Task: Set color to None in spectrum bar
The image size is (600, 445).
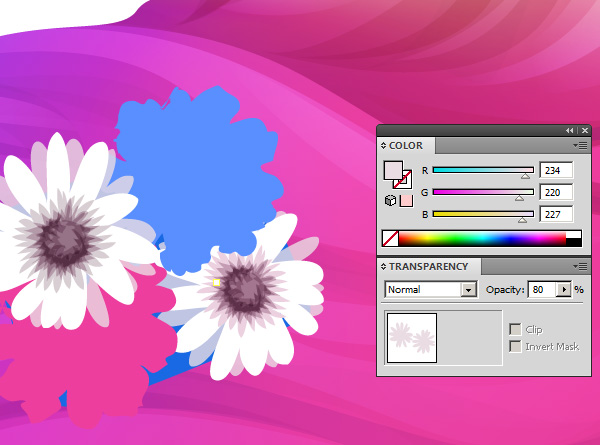Action: point(391,239)
